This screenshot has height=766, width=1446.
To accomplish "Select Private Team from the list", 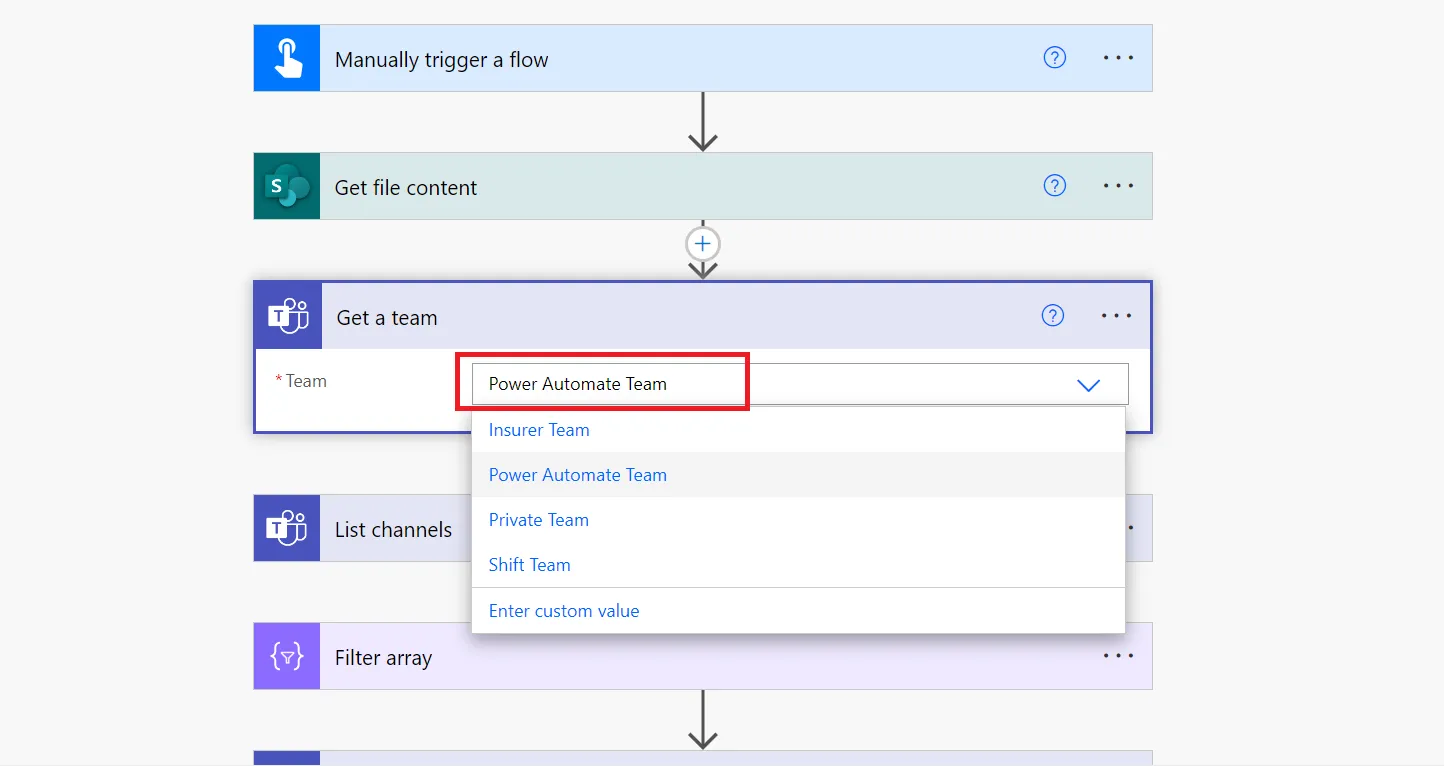I will [x=798, y=520].
